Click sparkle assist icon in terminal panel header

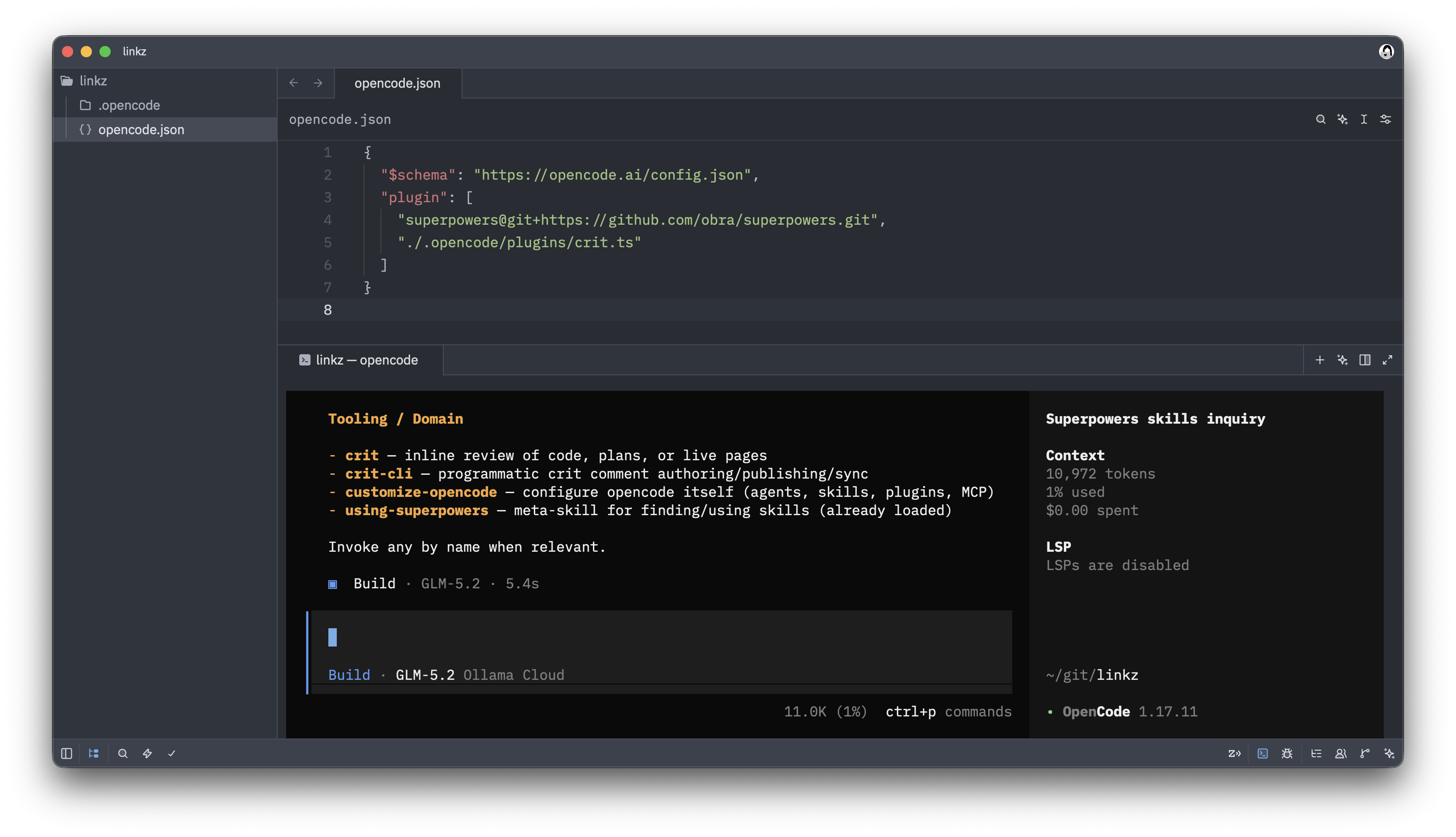[x=1342, y=360]
